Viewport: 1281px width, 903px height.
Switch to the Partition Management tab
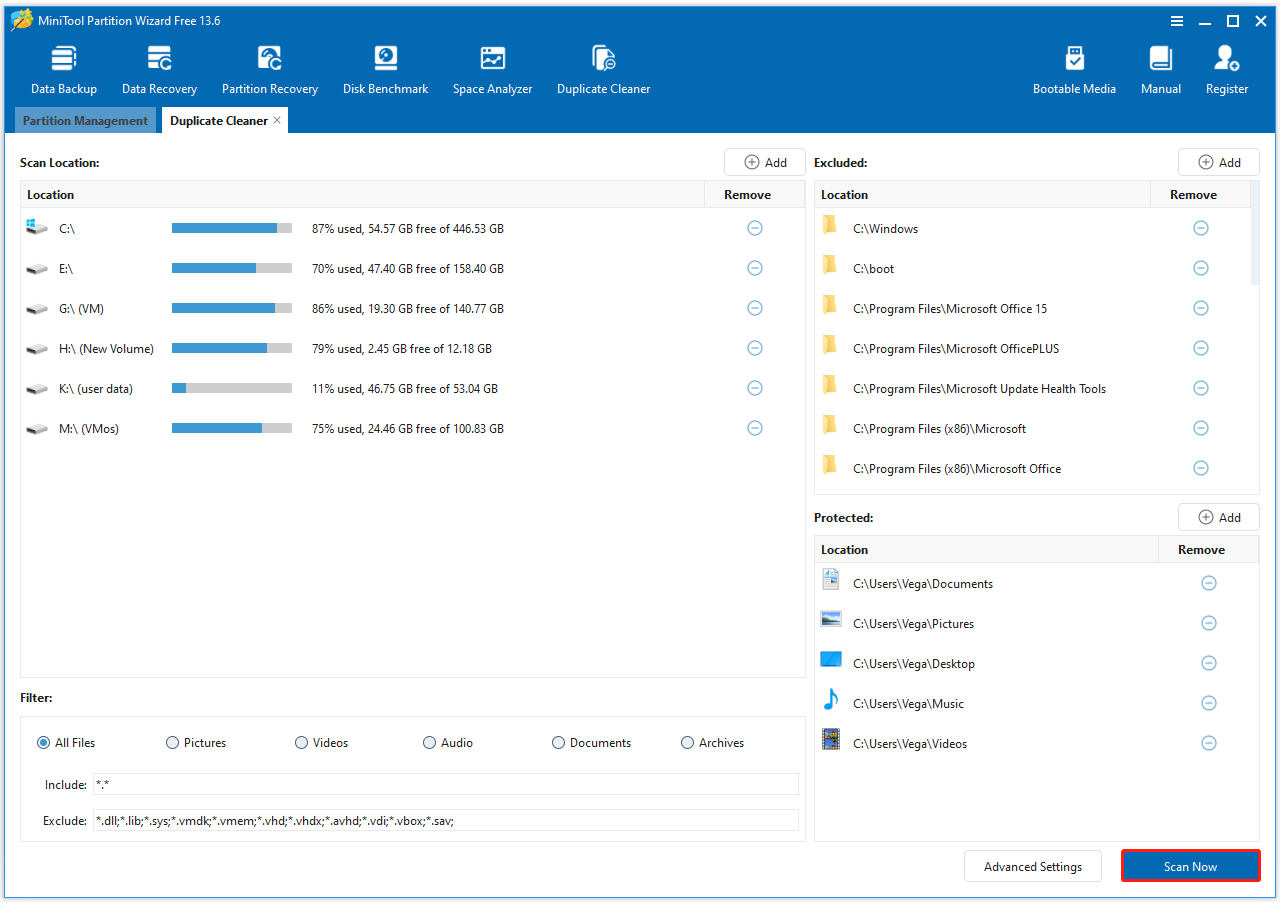[85, 120]
